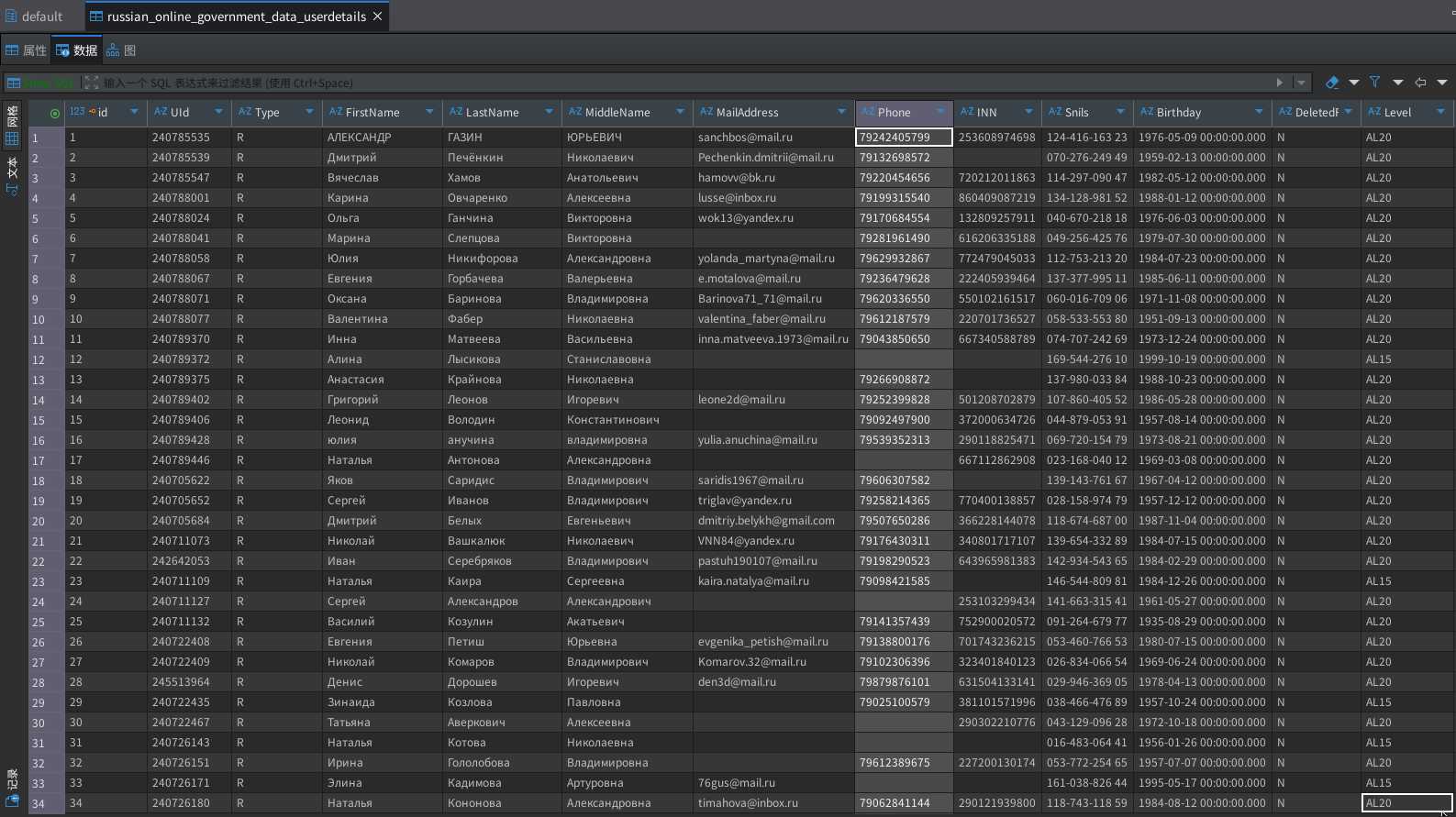Click the green circle grid corner icon

[x=55, y=113]
